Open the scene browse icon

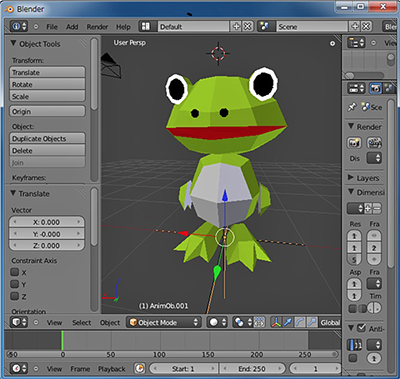click(x=266, y=26)
